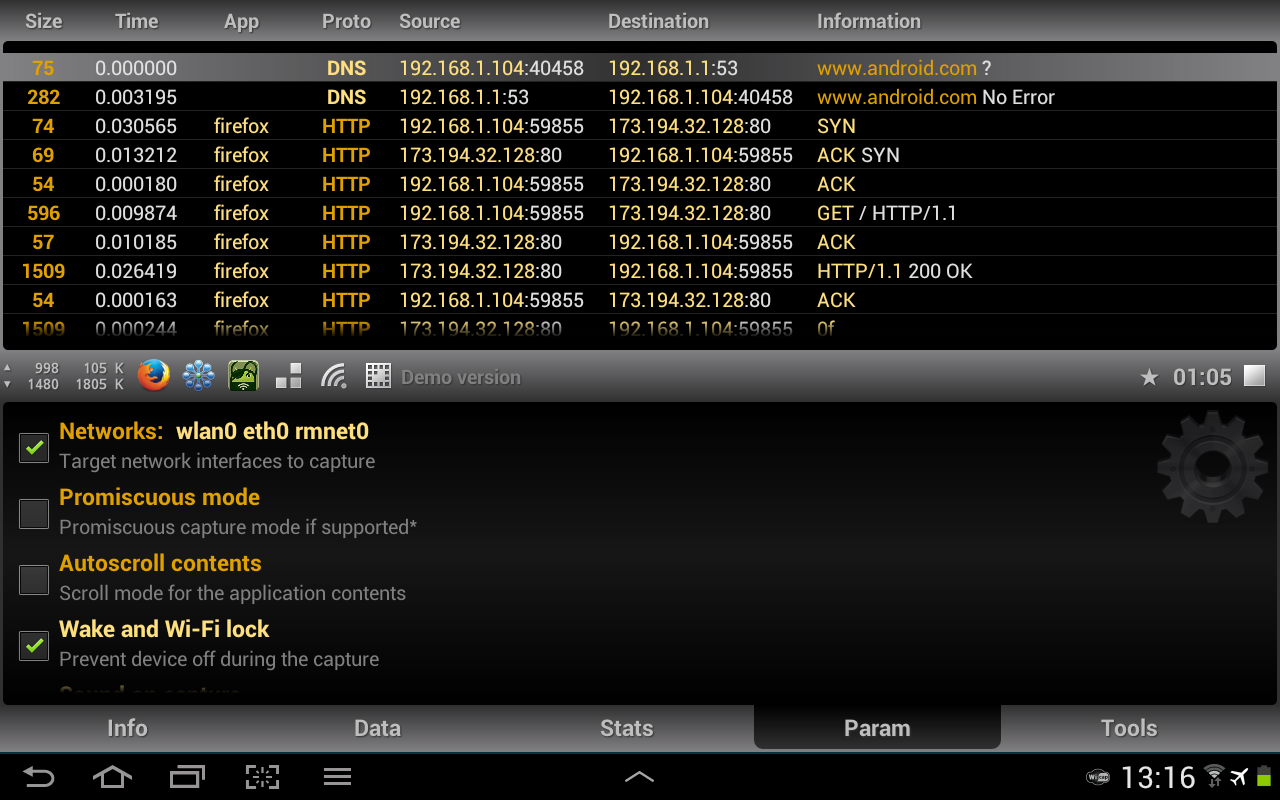The height and width of the screenshot is (800, 1280).
Task: Toggle the Networks capture checkbox
Action: click(34, 447)
